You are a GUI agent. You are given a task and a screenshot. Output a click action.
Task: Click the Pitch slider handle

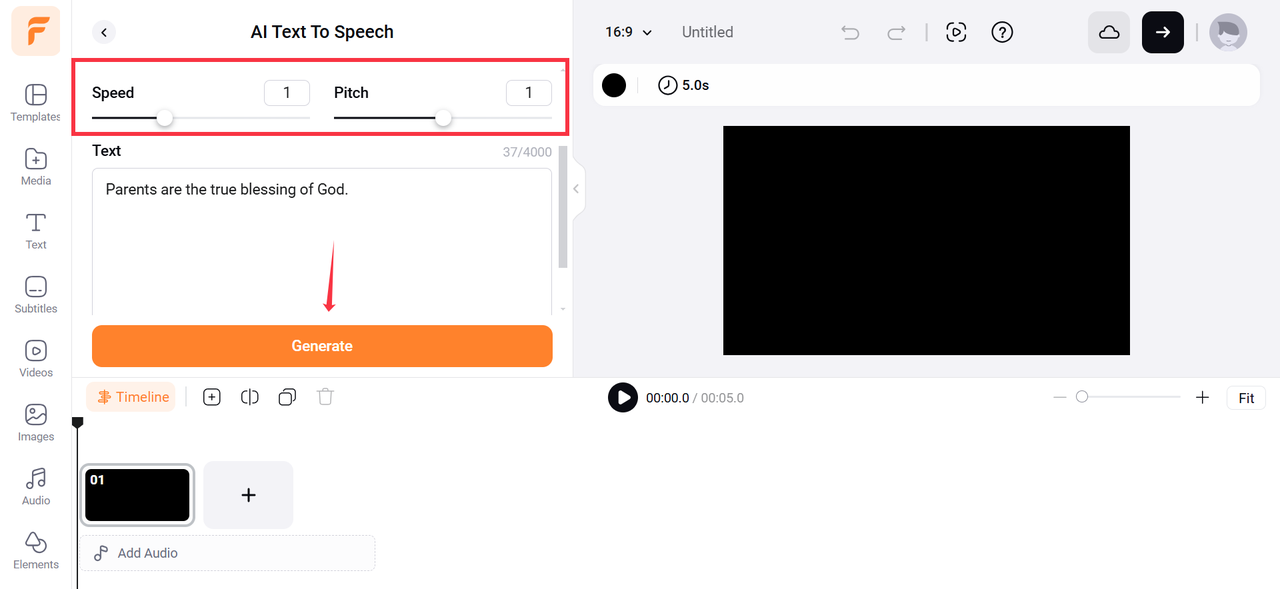click(x=443, y=118)
